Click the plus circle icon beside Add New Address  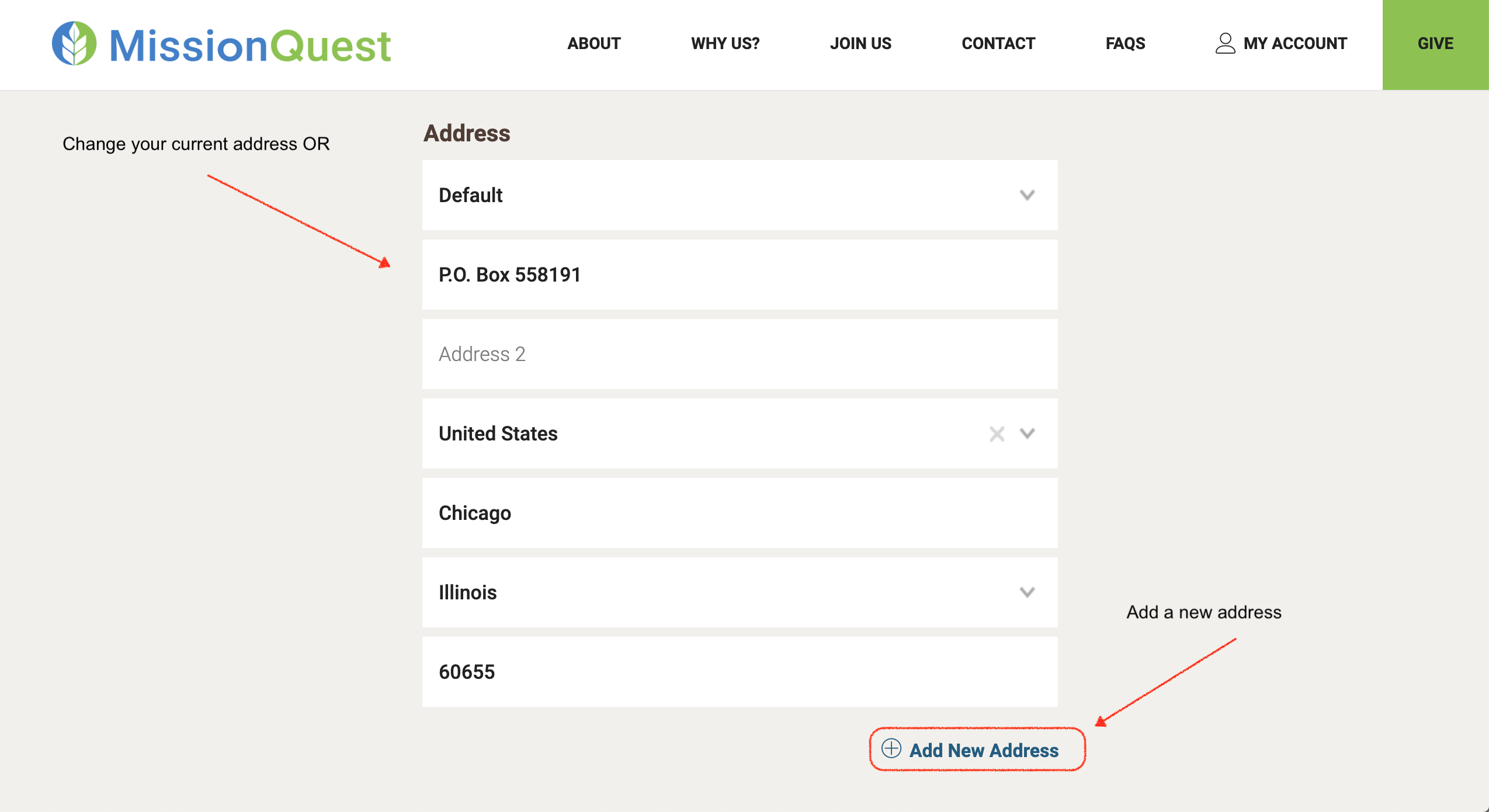click(891, 748)
